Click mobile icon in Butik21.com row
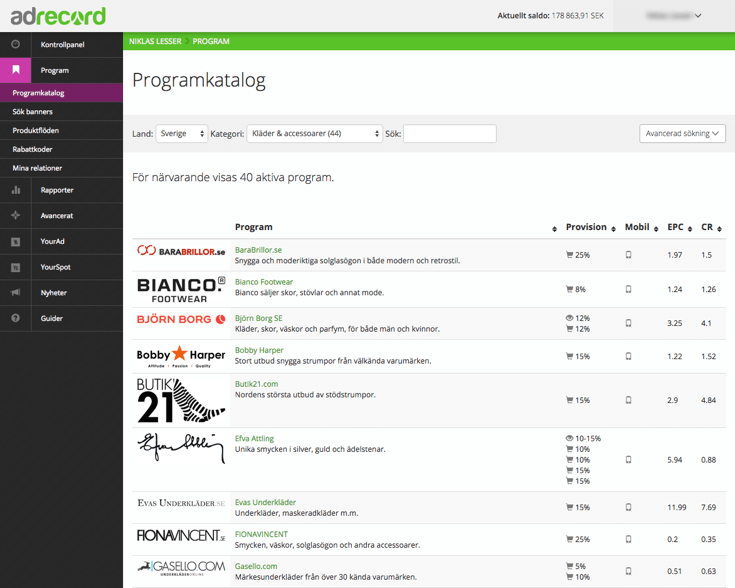The image size is (735, 588). click(x=628, y=400)
